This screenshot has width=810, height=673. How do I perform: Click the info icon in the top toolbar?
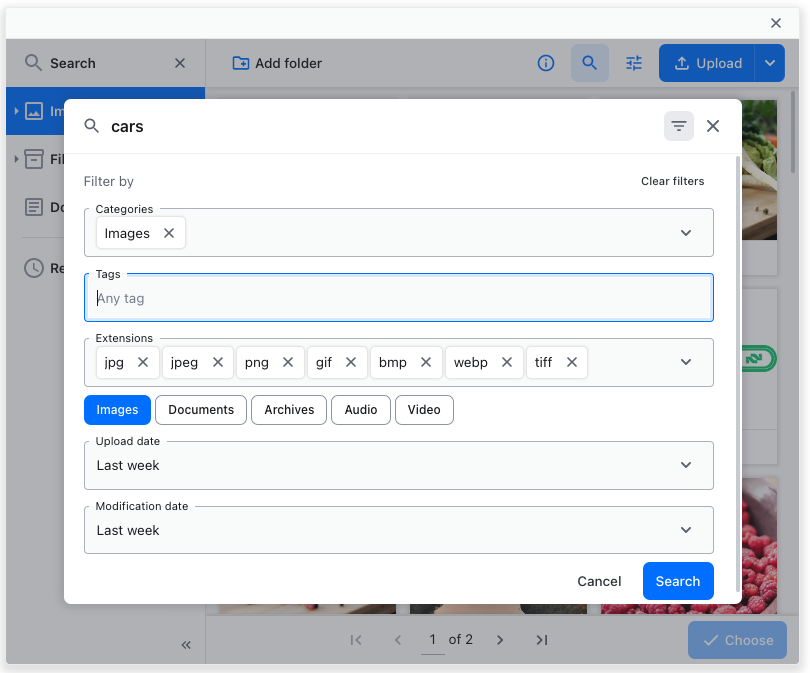coord(546,62)
